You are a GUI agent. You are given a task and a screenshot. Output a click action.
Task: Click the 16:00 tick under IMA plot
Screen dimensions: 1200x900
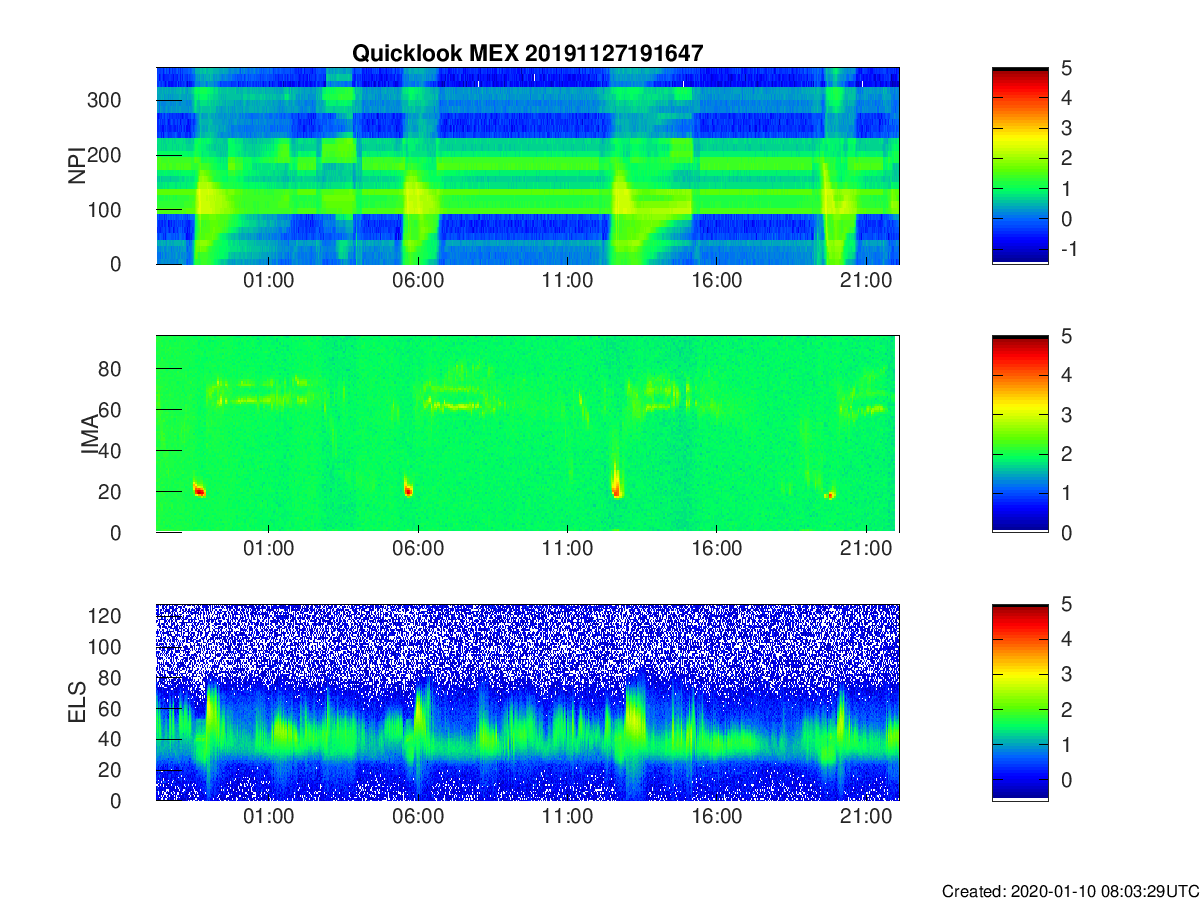point(717,550)
